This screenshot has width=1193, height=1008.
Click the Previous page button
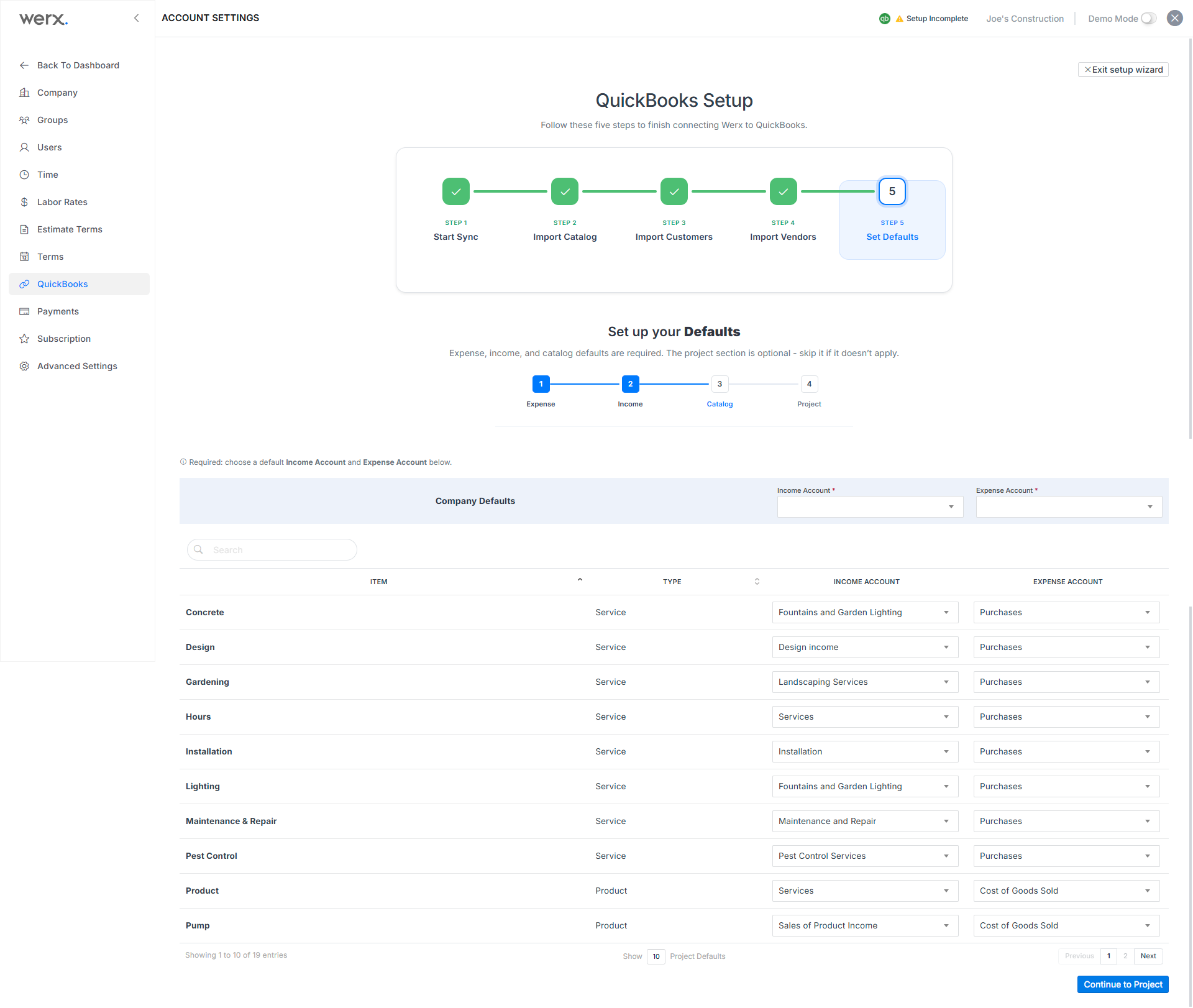[1079, 956]
